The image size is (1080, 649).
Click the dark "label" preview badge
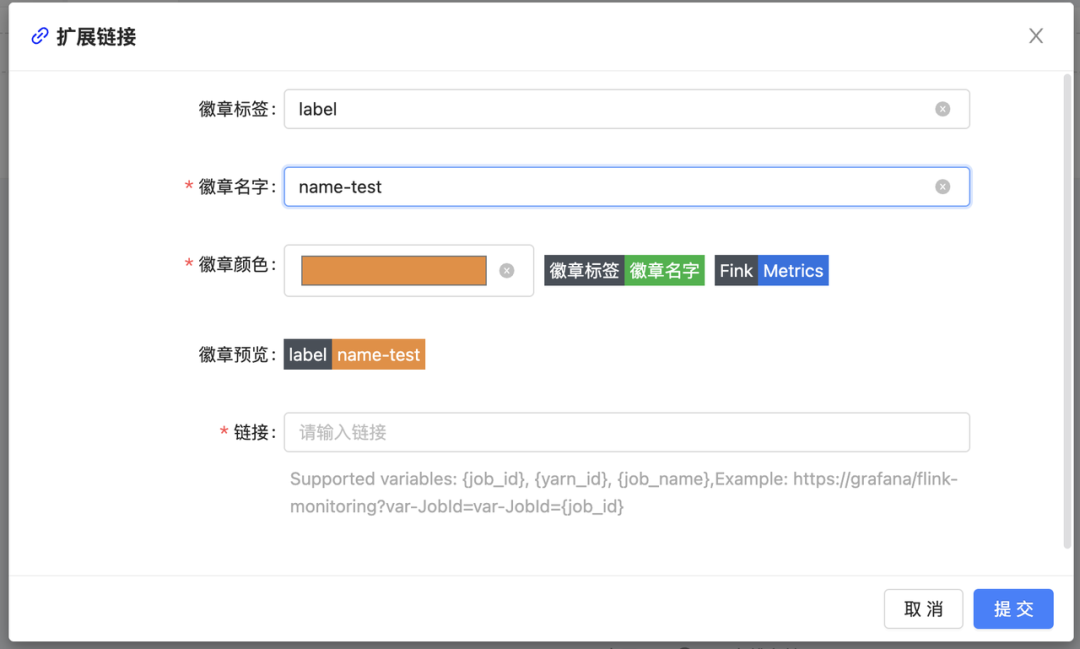pos(308,355)
